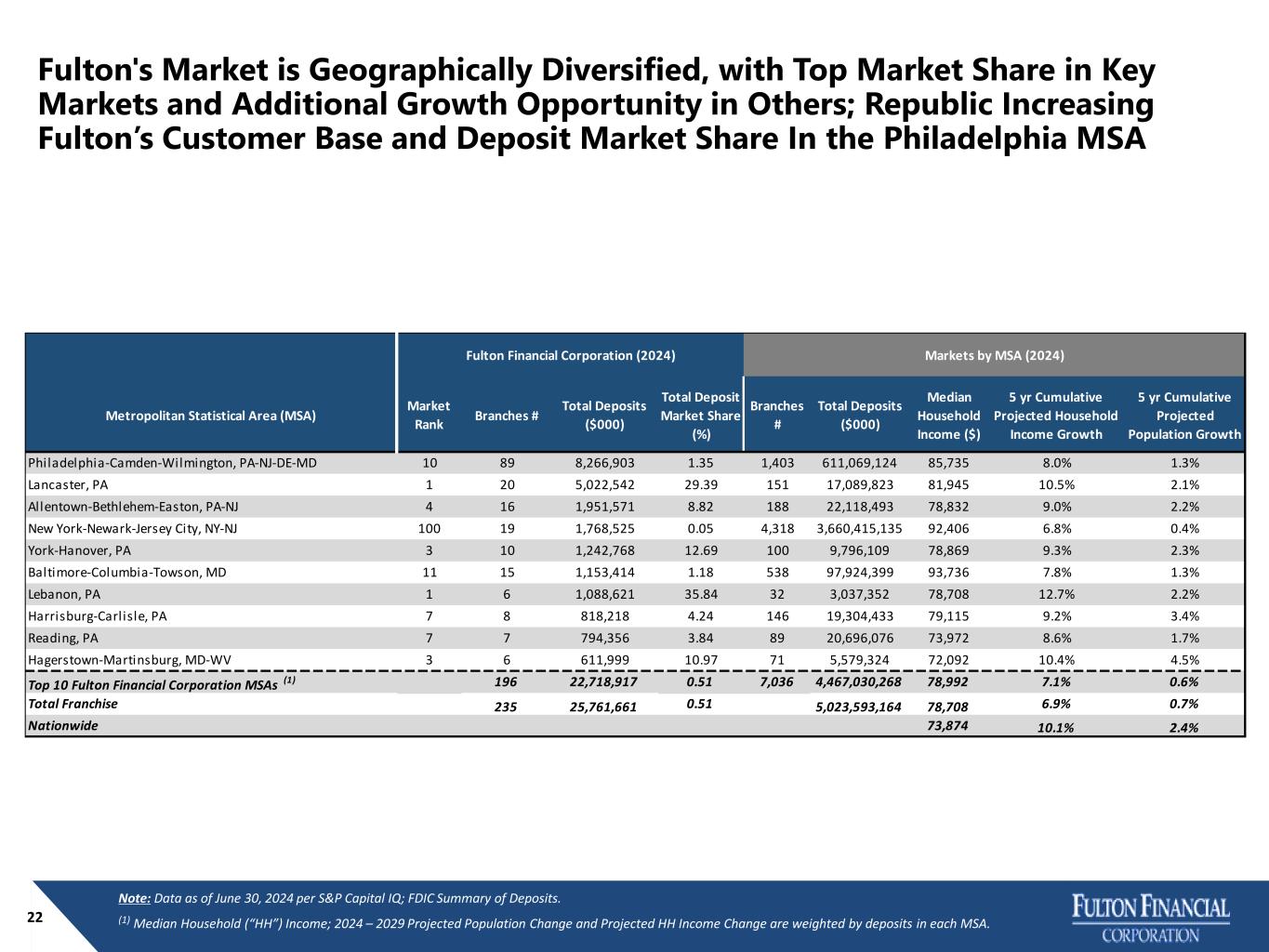The height and width of the screenshot is (952, 1269).
Task: Select the slide title heading
Action: click(x=597, y=104)
